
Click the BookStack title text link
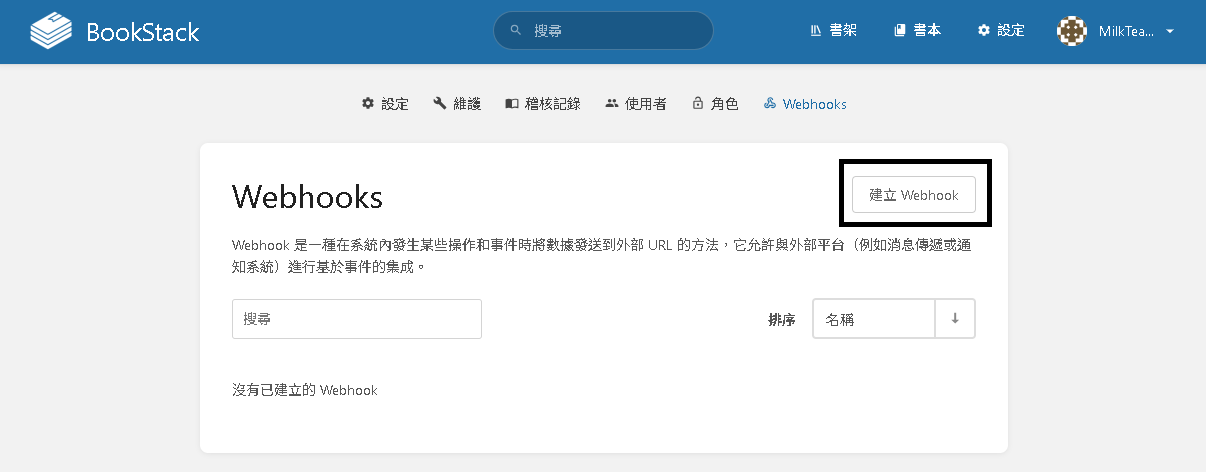[143, 32]
